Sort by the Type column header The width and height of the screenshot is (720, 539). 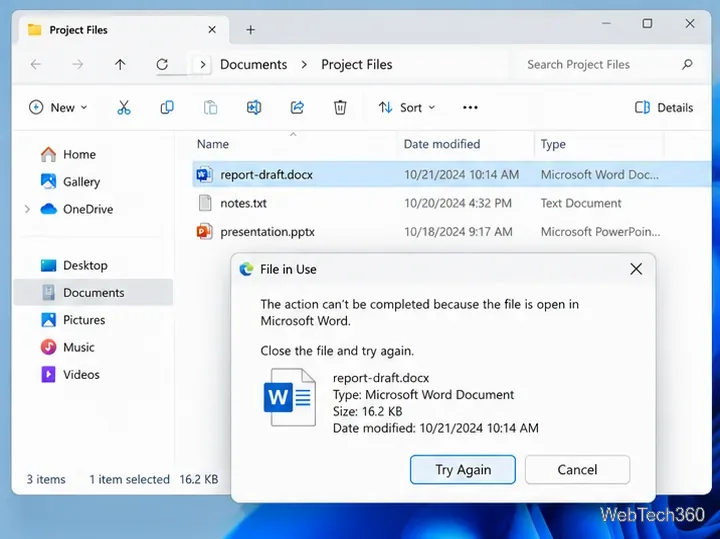coord(553,144)
